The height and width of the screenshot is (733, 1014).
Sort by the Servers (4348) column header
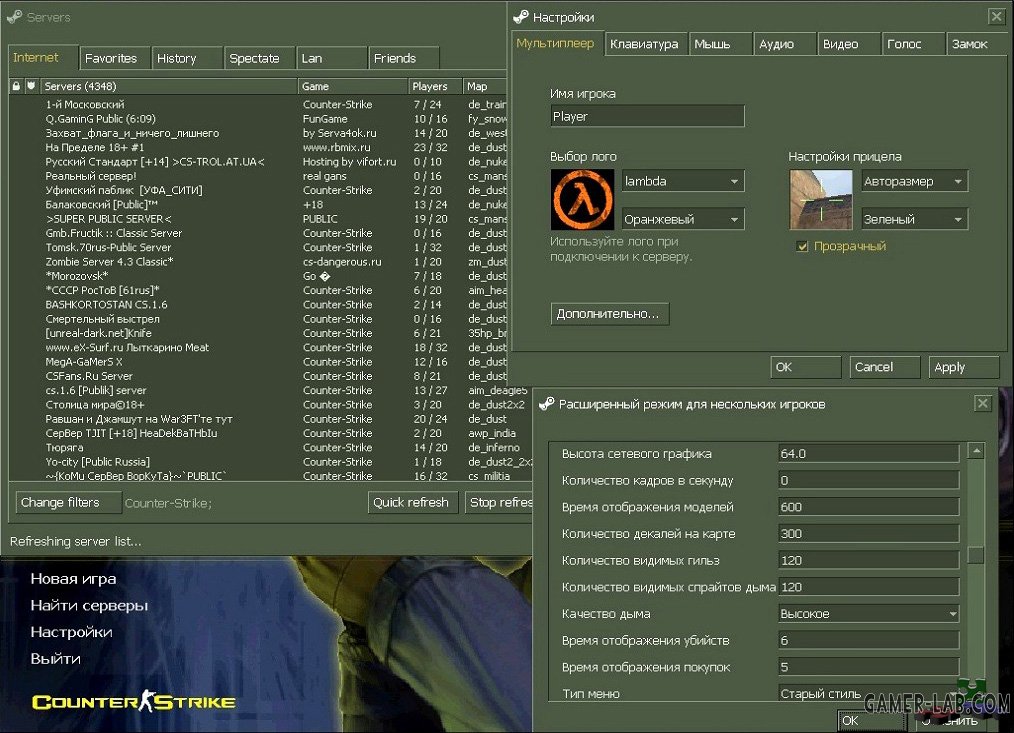point(168,86)
